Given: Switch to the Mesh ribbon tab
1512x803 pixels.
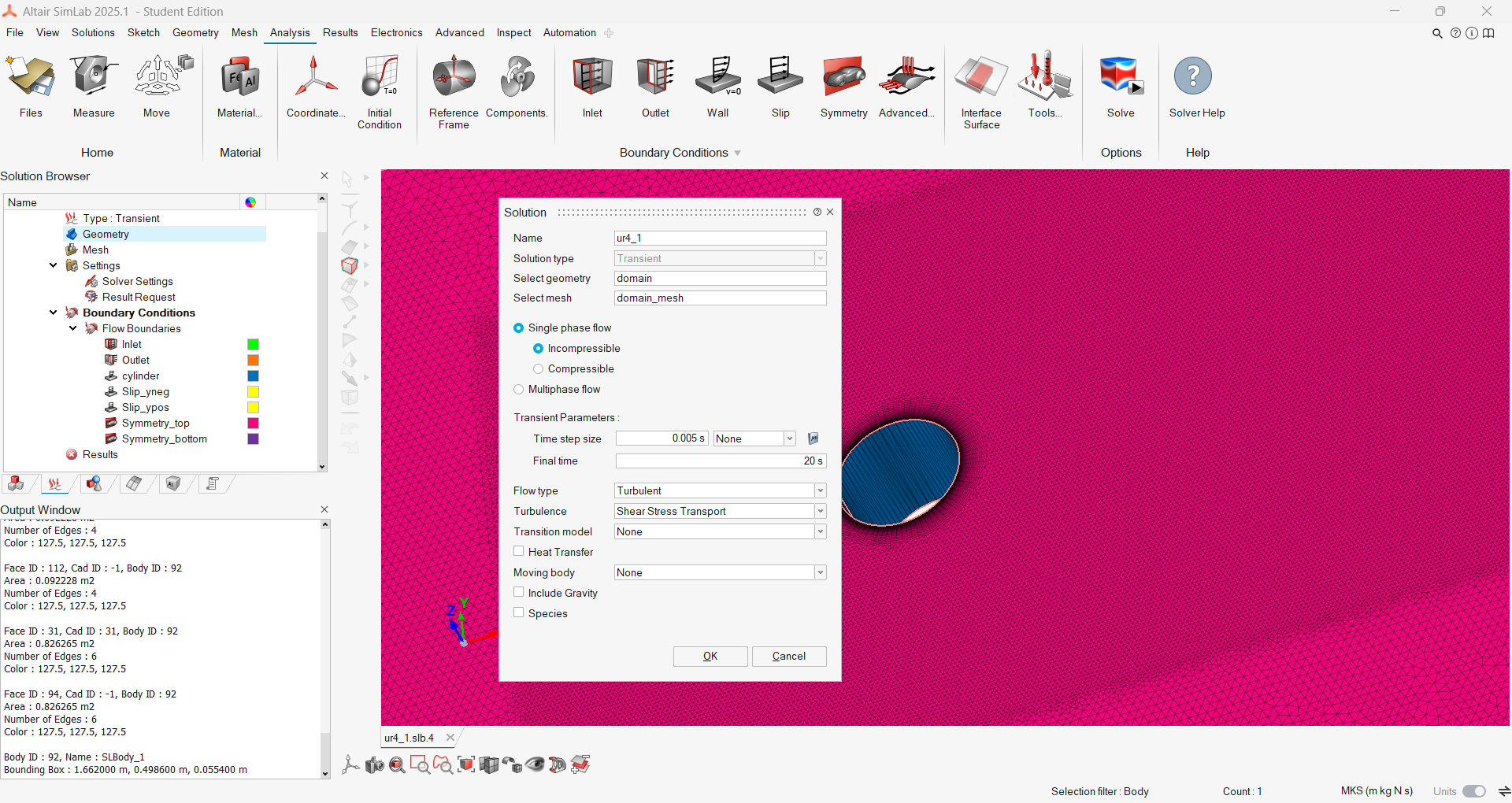Looking at the screenshot, I should [244, 32].
